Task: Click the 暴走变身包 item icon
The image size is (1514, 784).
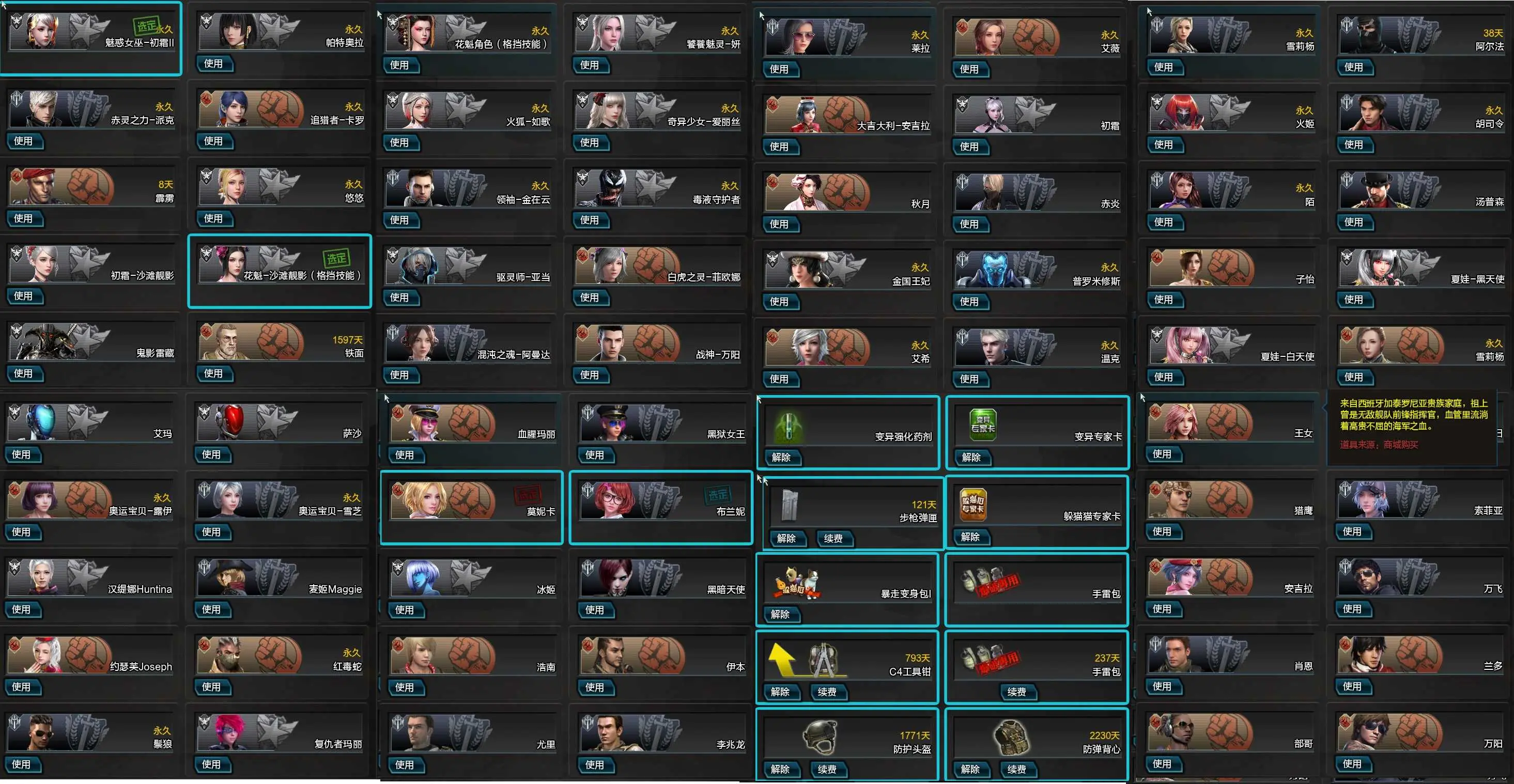Action: click(797, 583)
